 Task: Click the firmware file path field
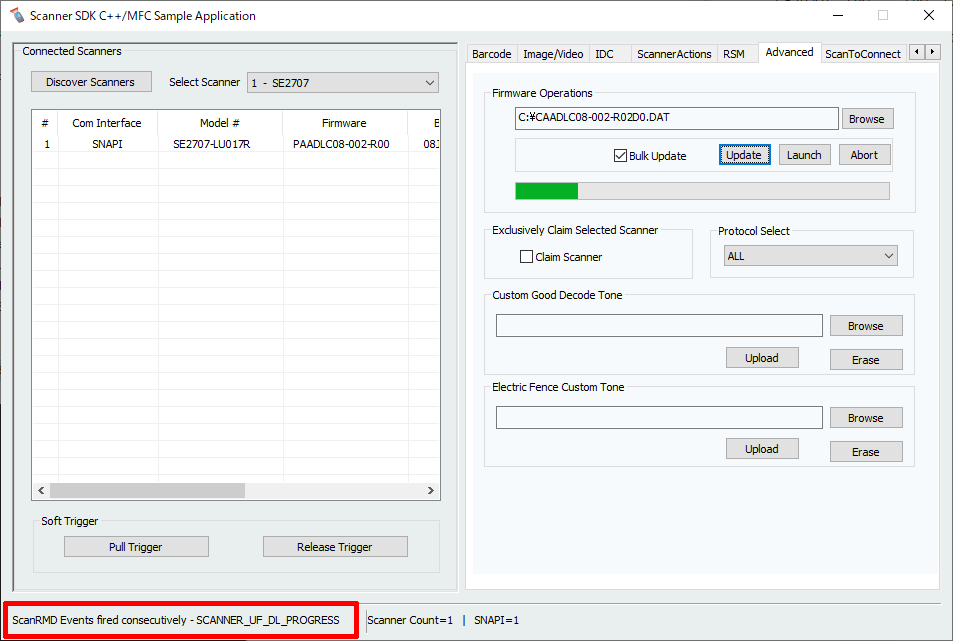point(676,118)
